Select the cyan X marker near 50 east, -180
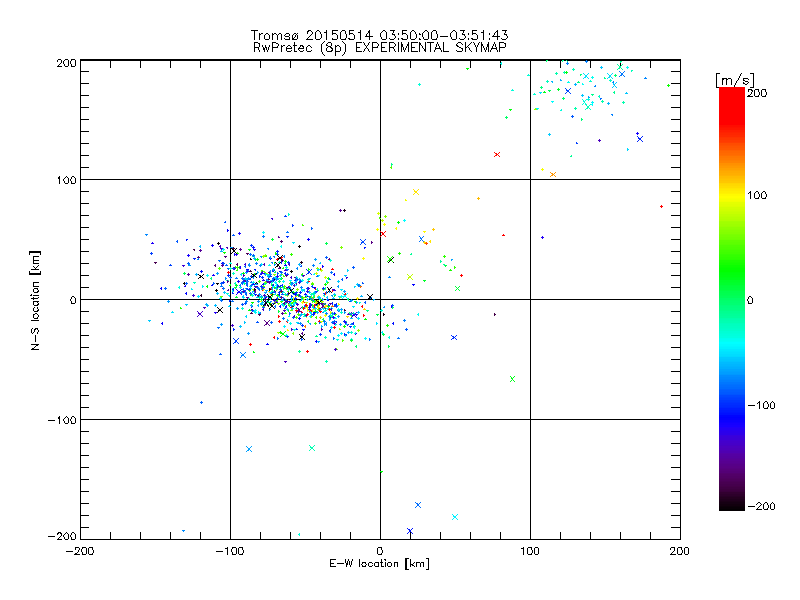This screenshot has height=600, width=800. point(455,517)
